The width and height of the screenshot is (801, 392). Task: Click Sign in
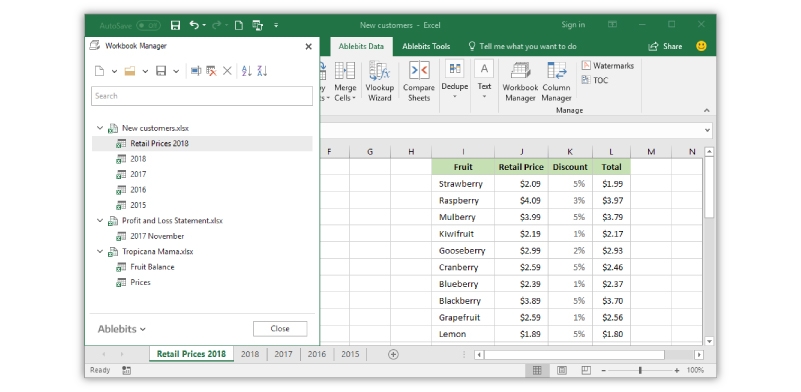tap(573, 25)
